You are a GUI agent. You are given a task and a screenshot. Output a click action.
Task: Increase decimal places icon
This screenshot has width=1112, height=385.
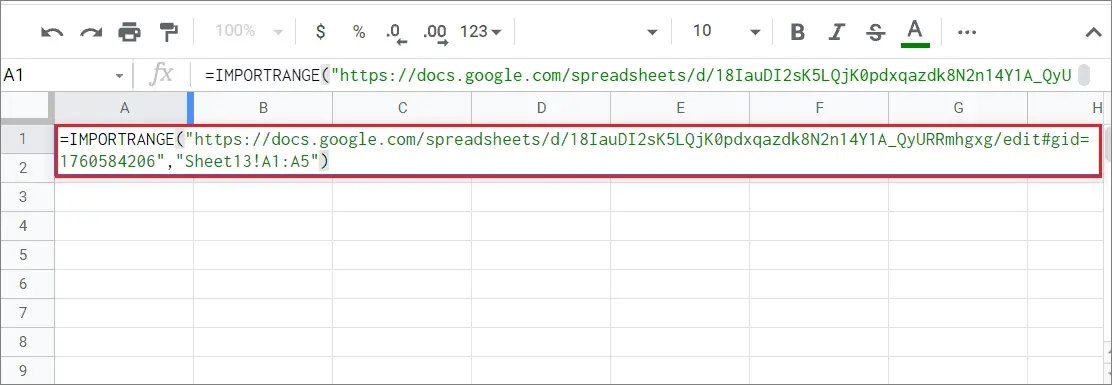[x=435, y=33]
